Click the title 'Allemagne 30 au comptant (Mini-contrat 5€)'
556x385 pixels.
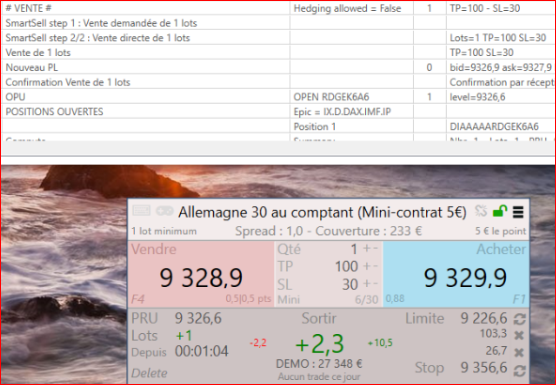pos(322,212)
